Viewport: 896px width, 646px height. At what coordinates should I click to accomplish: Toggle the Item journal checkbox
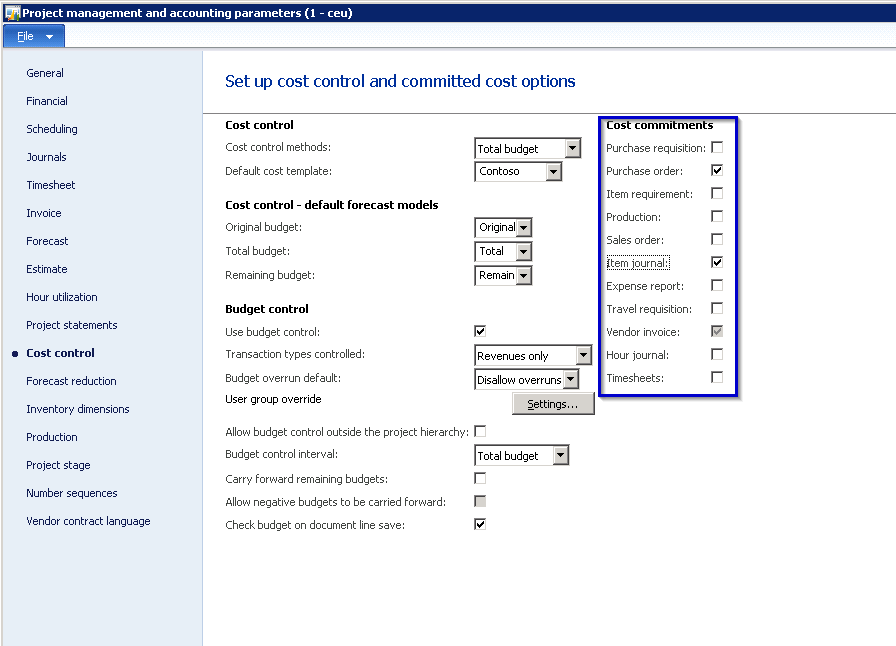coord(717,262)
